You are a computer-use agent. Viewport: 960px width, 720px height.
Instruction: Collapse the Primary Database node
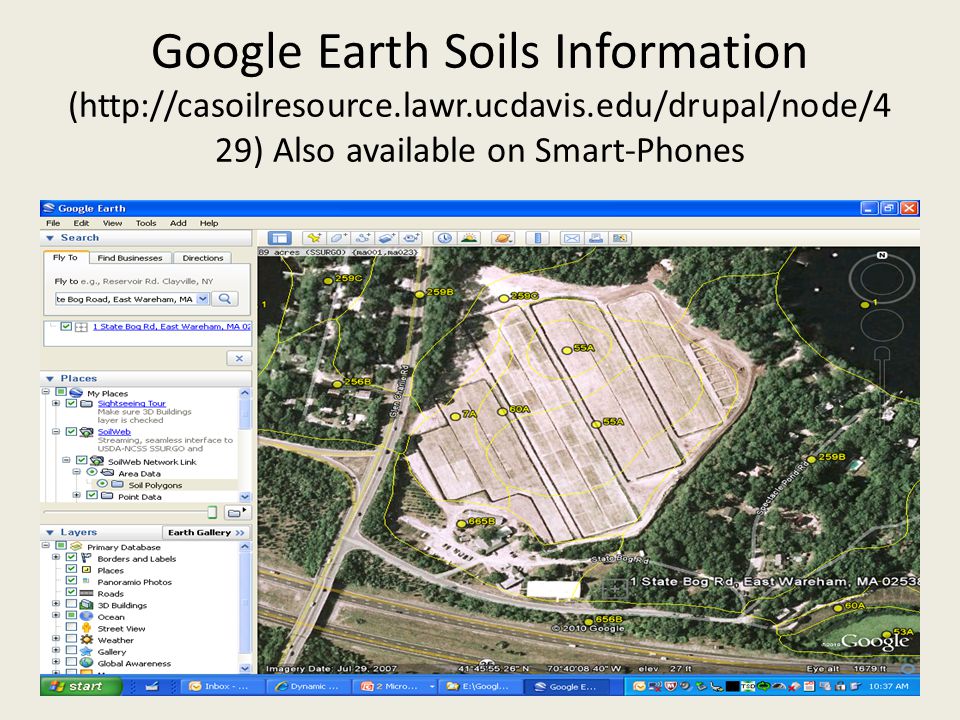point(46,546)
